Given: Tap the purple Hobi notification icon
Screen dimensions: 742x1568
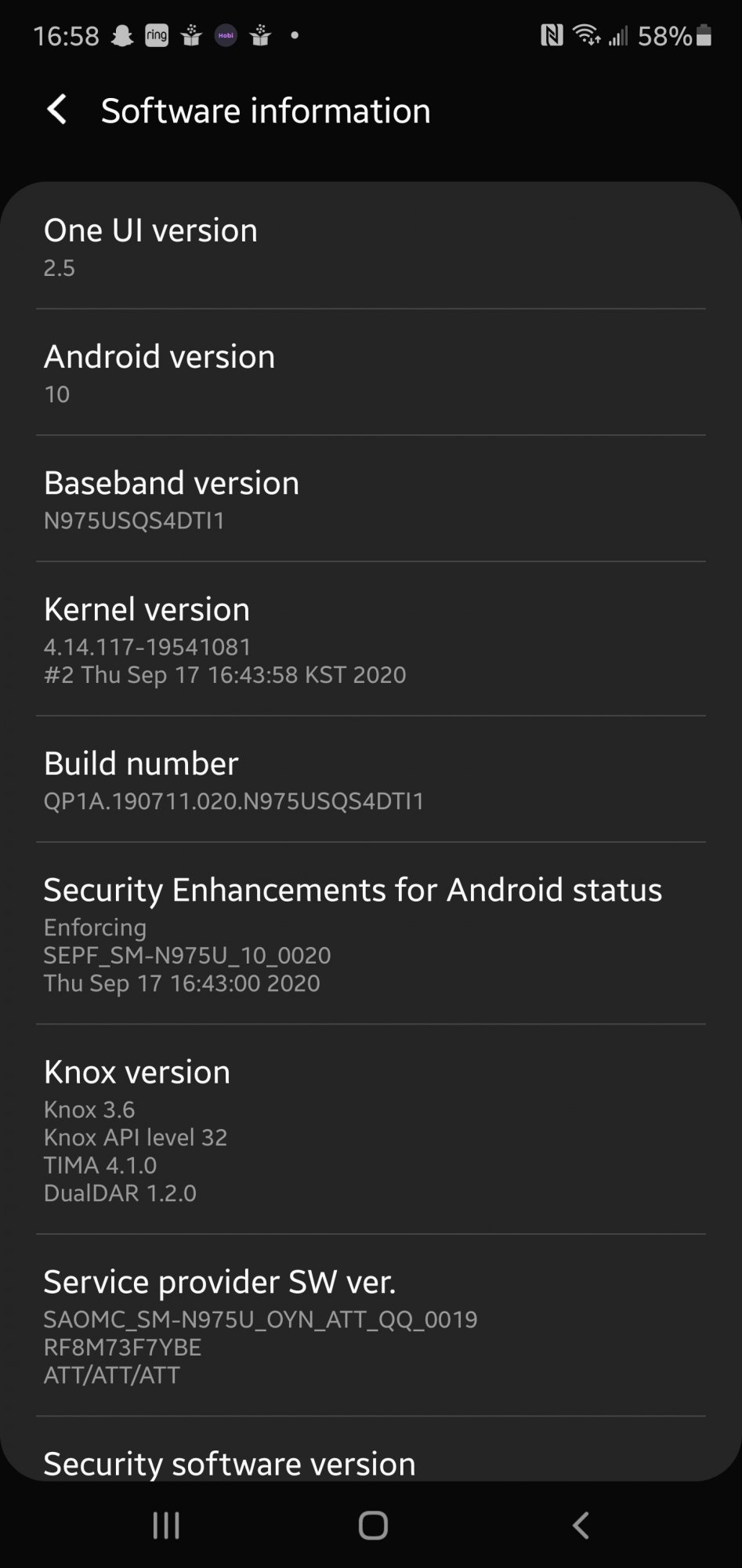Looking at the screenshot, I should [226, 36].
